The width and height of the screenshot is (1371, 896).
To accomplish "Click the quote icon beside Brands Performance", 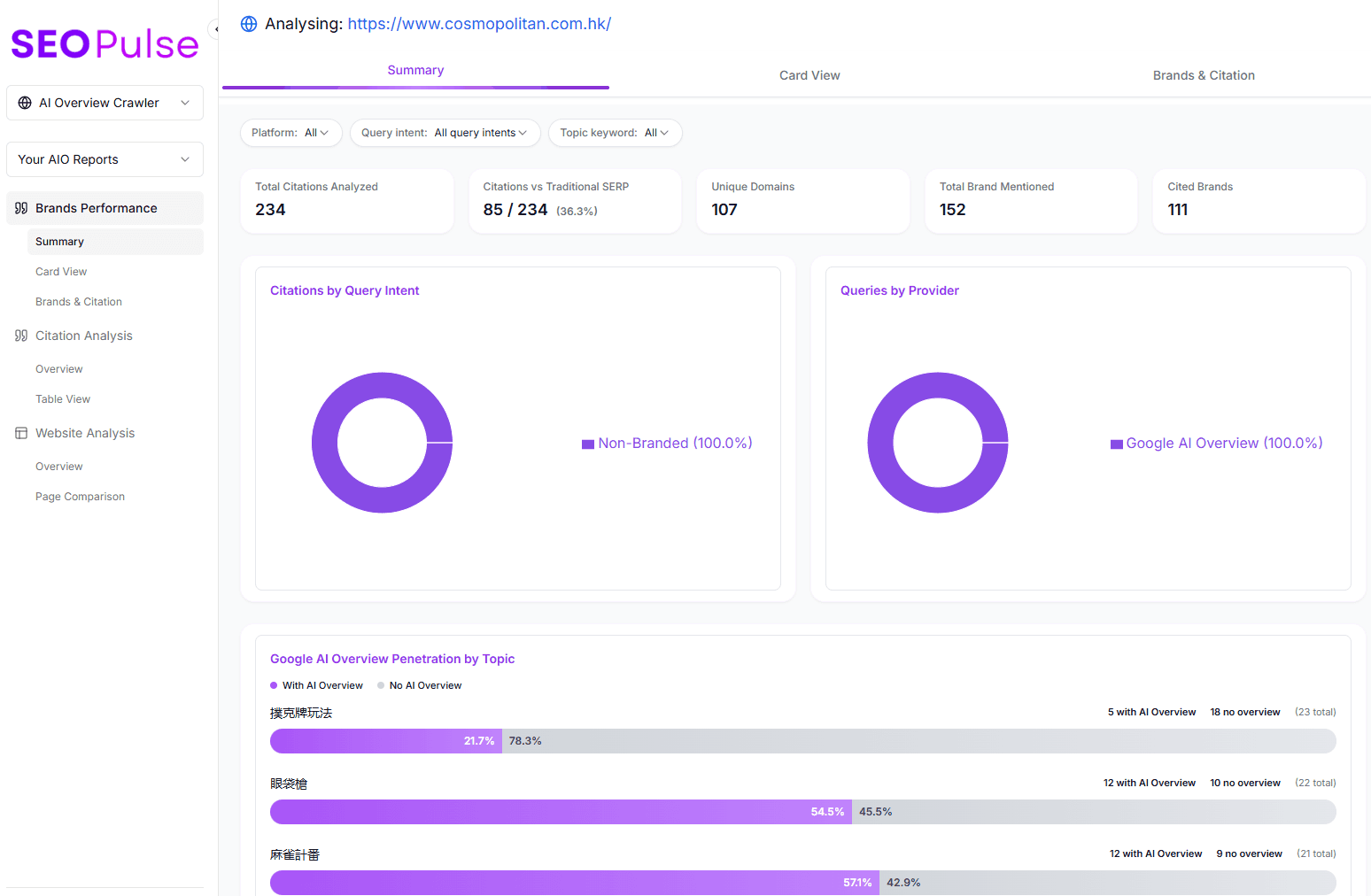I will click(21, 208).
